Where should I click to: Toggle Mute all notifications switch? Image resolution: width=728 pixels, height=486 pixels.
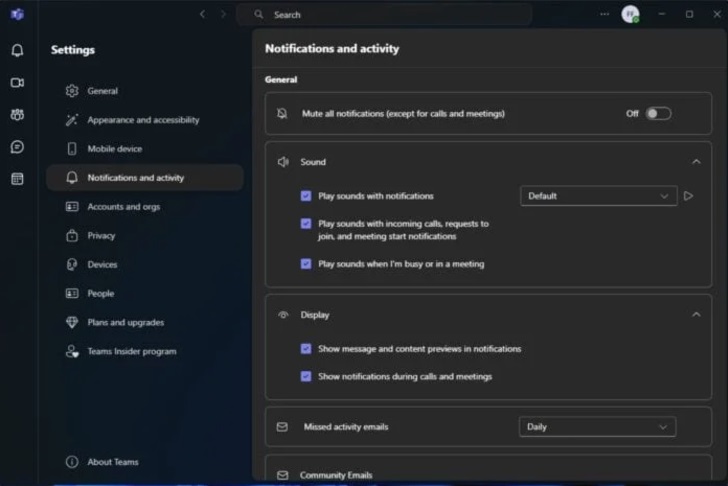tap(658, 114)
